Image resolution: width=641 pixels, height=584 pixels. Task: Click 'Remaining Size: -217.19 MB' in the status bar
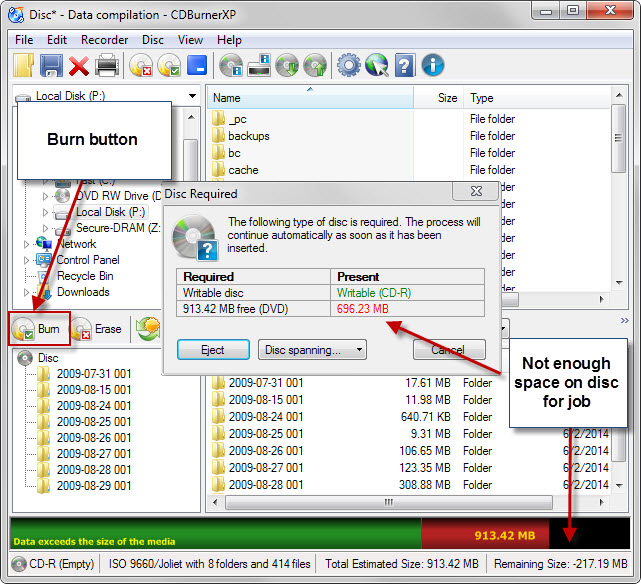point(560,564)
